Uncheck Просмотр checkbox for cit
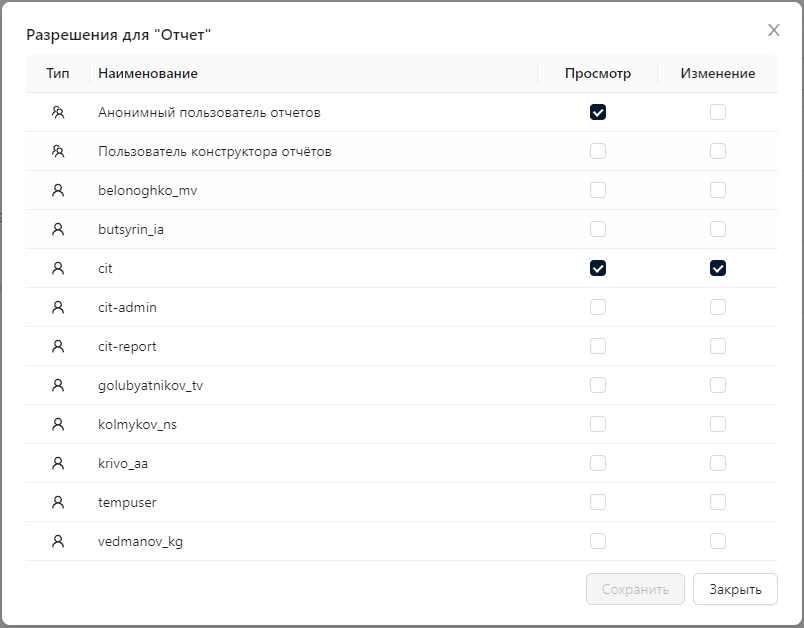The height and width of the screenshot is (628, 804). (x=598, y=268)
